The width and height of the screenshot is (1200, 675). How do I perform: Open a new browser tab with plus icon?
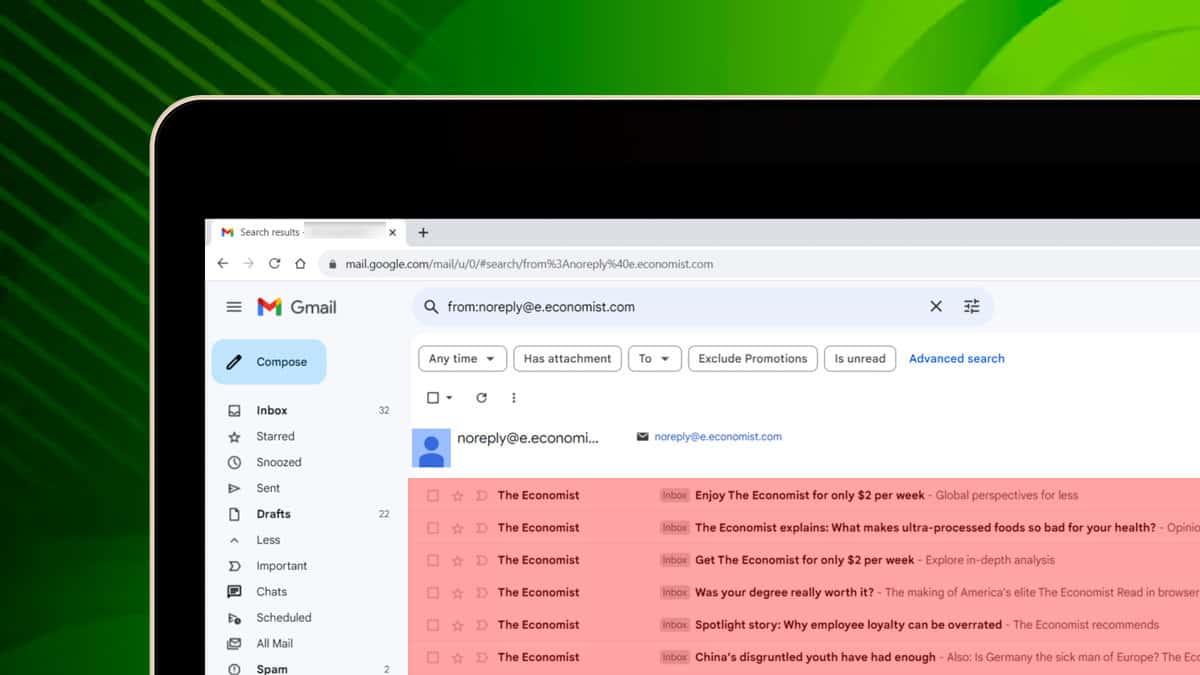pyautogui.click(x=423, y=232)
